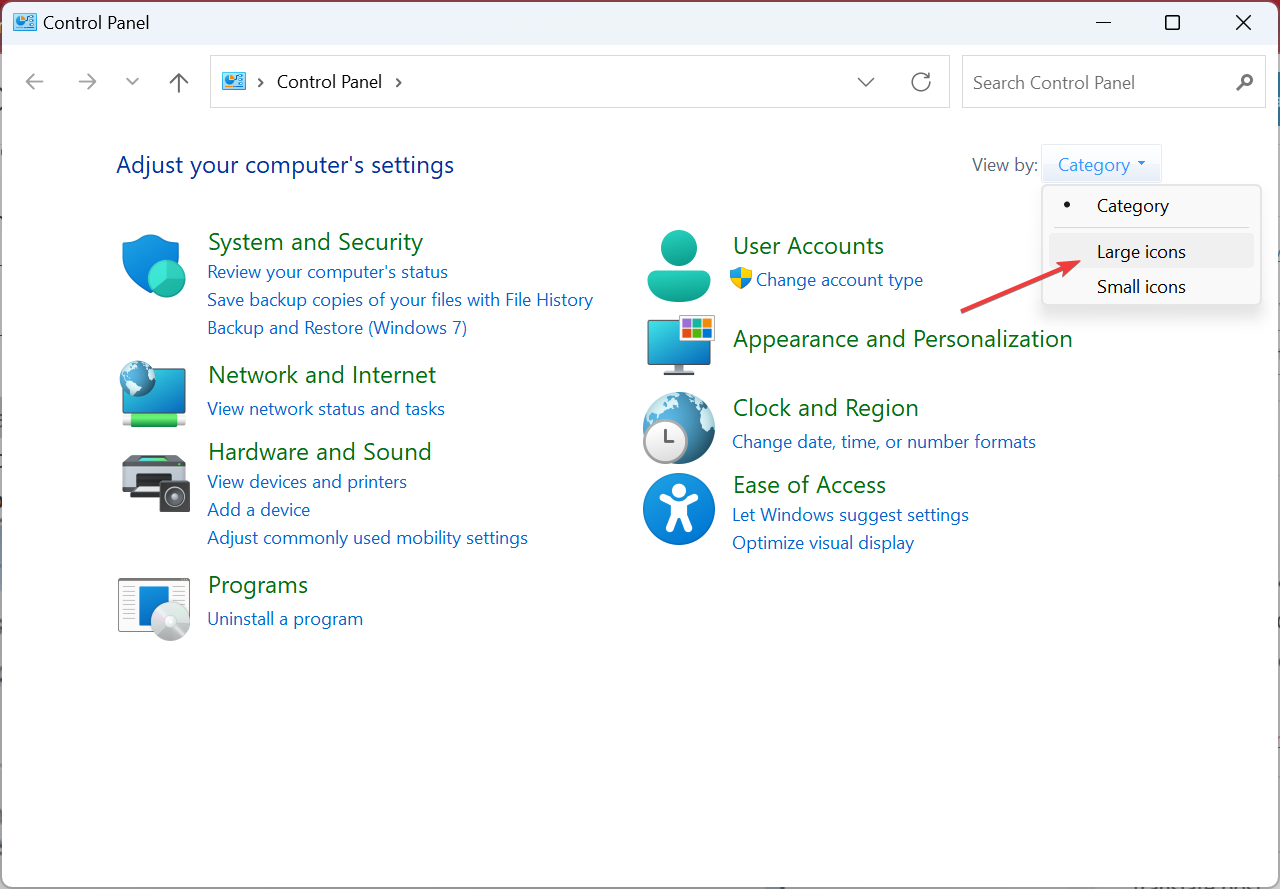Click Let Windows suggest settings

click(850, 515)
